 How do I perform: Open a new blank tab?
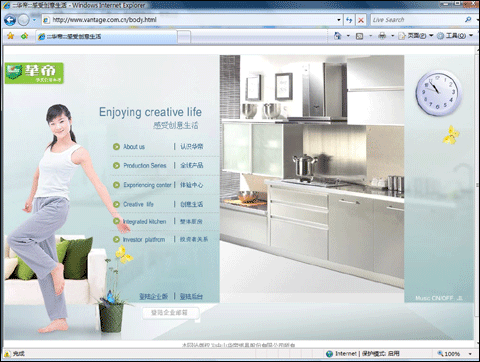(184, 37)
